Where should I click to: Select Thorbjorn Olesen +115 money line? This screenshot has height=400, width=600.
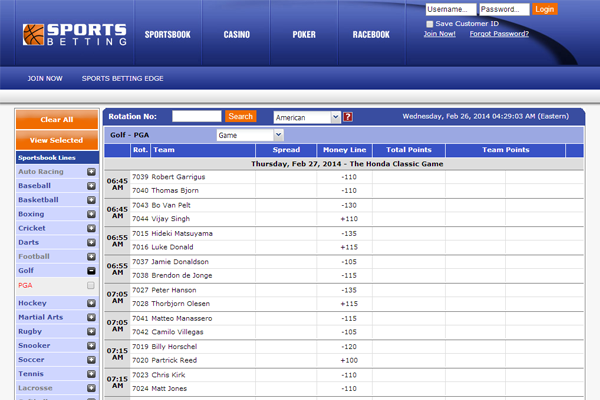(349, 304)
